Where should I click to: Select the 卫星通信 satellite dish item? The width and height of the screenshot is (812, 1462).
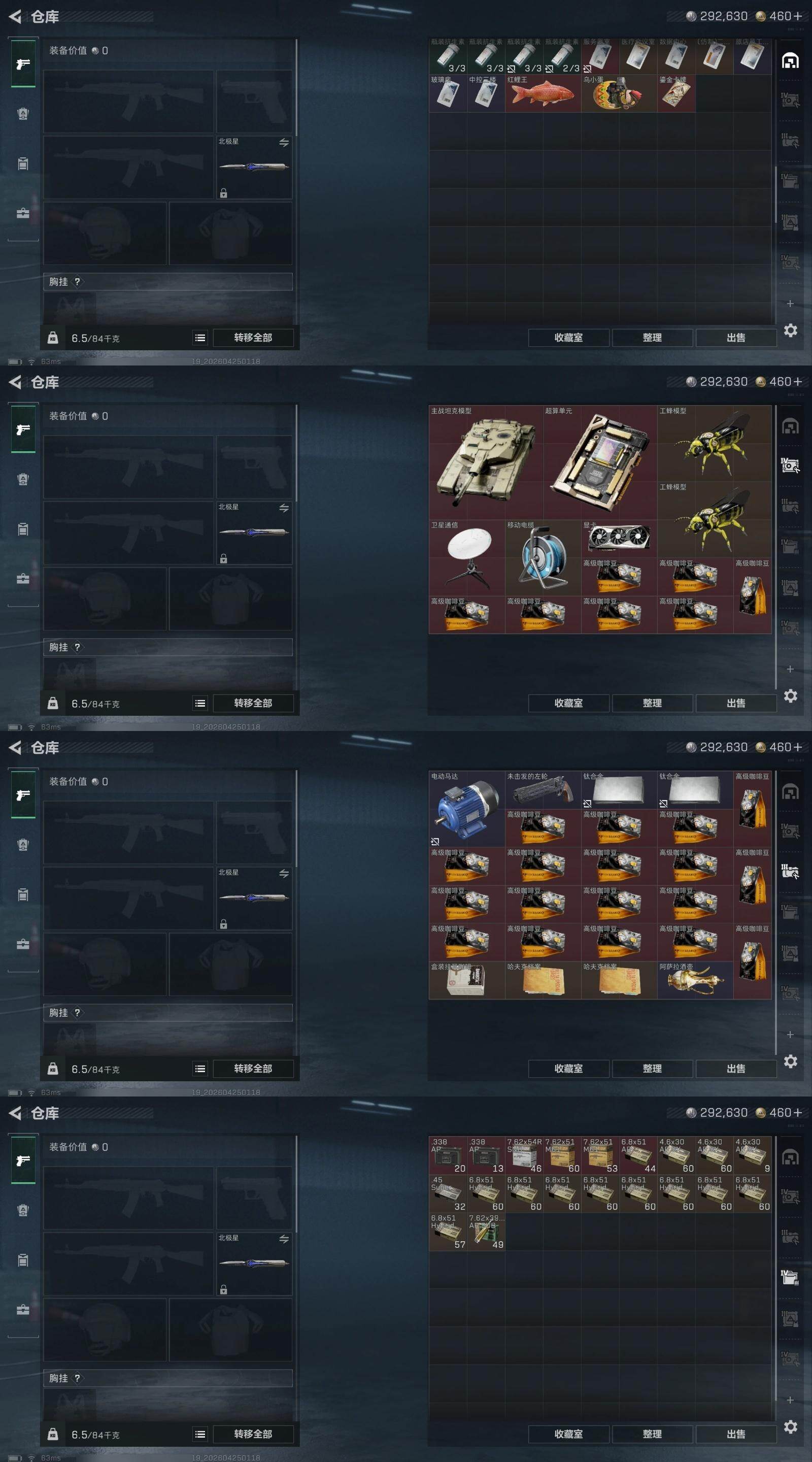(x=467, y=558)
